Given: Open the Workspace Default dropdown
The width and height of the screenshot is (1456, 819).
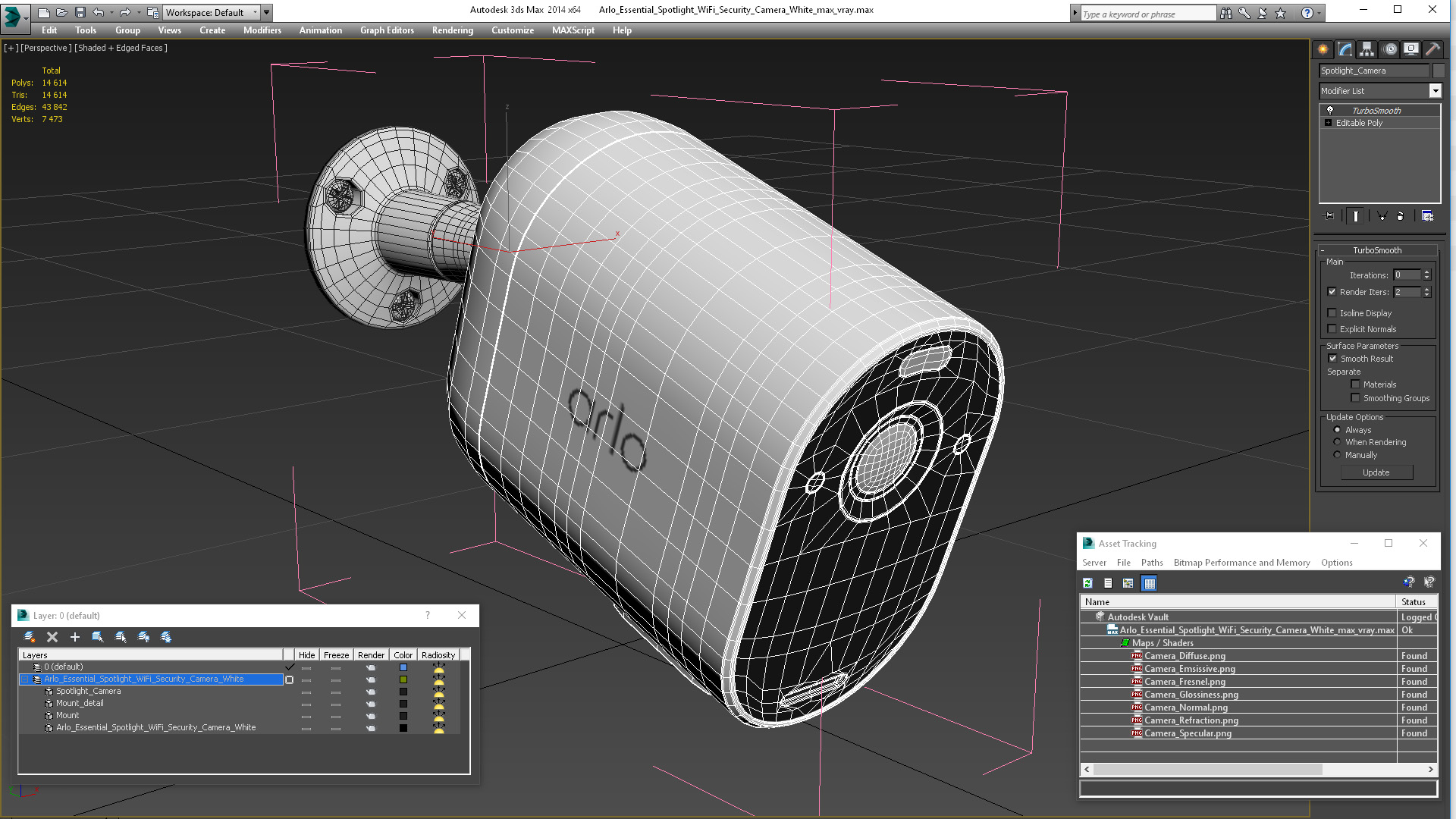Looking at the screenshot, I should tap(212, 13).
